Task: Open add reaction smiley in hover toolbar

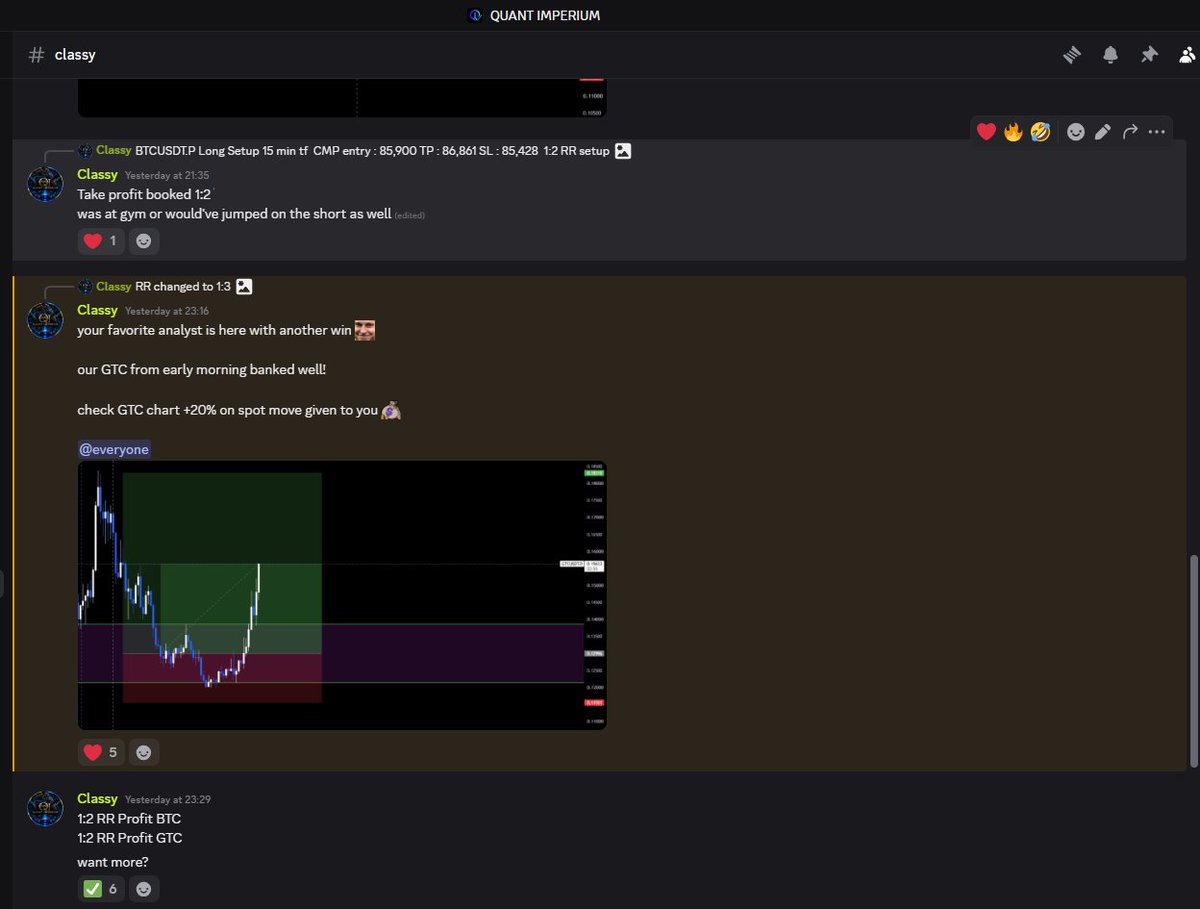Action: (x=1076, y=131)
